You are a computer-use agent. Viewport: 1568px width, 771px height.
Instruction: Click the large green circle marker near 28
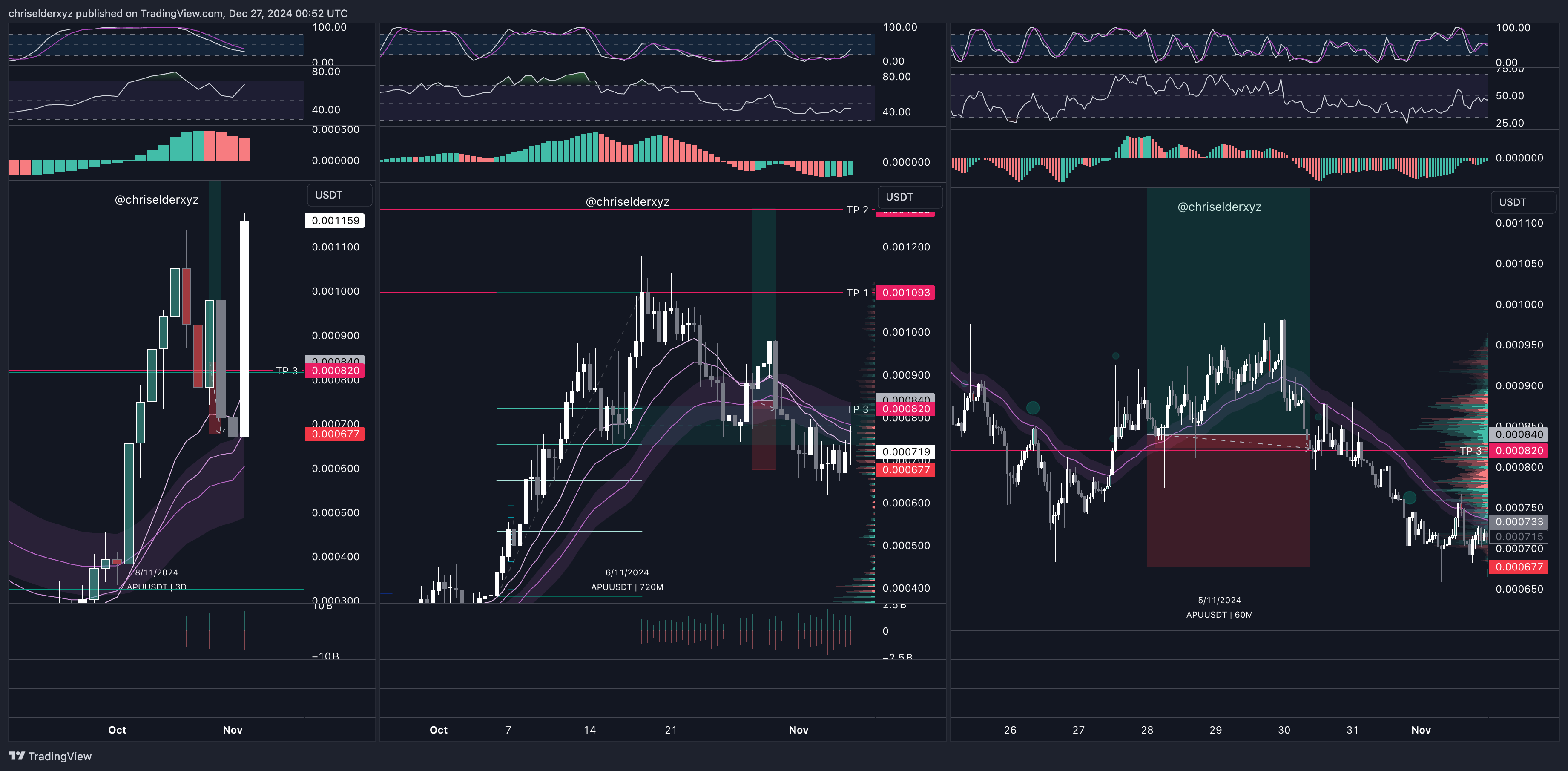pyautogui.click(x=1032, y=407)
